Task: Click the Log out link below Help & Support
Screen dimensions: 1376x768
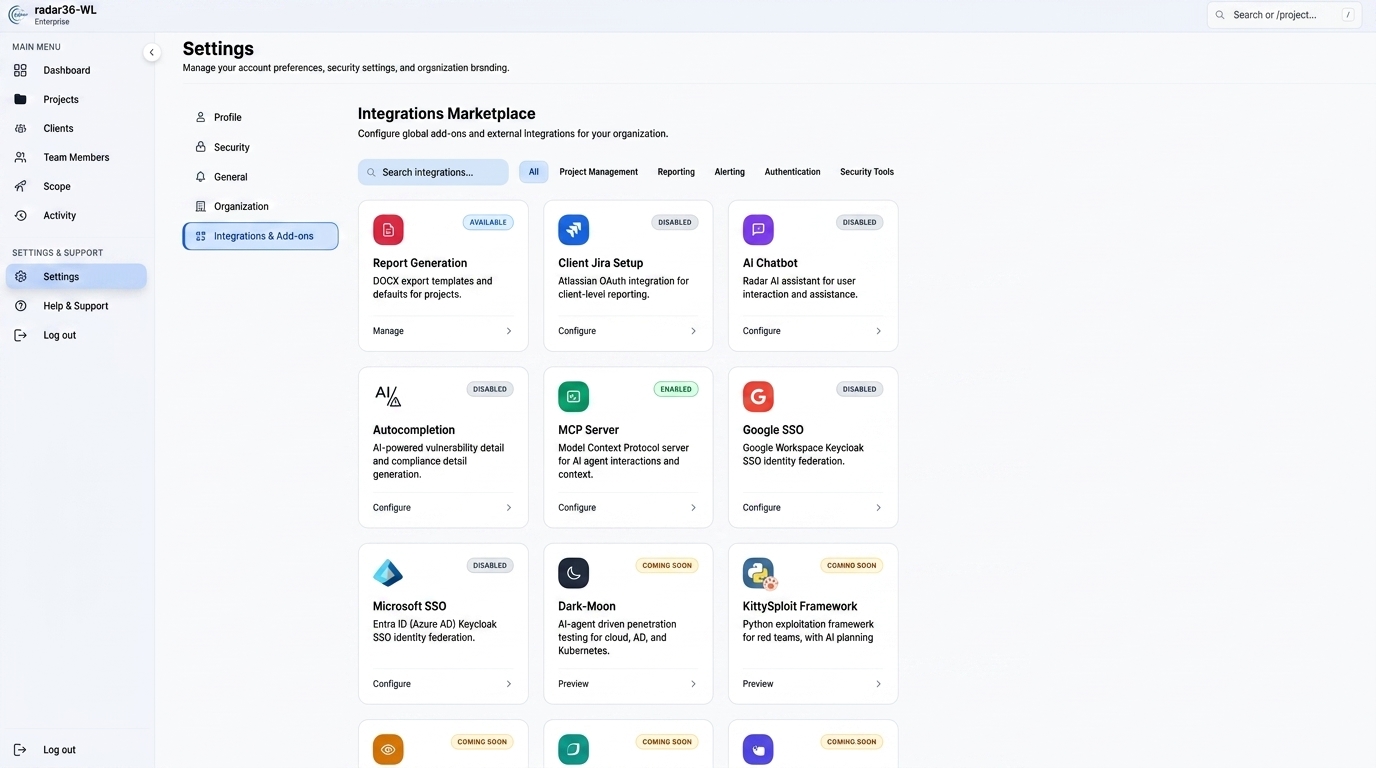Action: click(60, 335)
